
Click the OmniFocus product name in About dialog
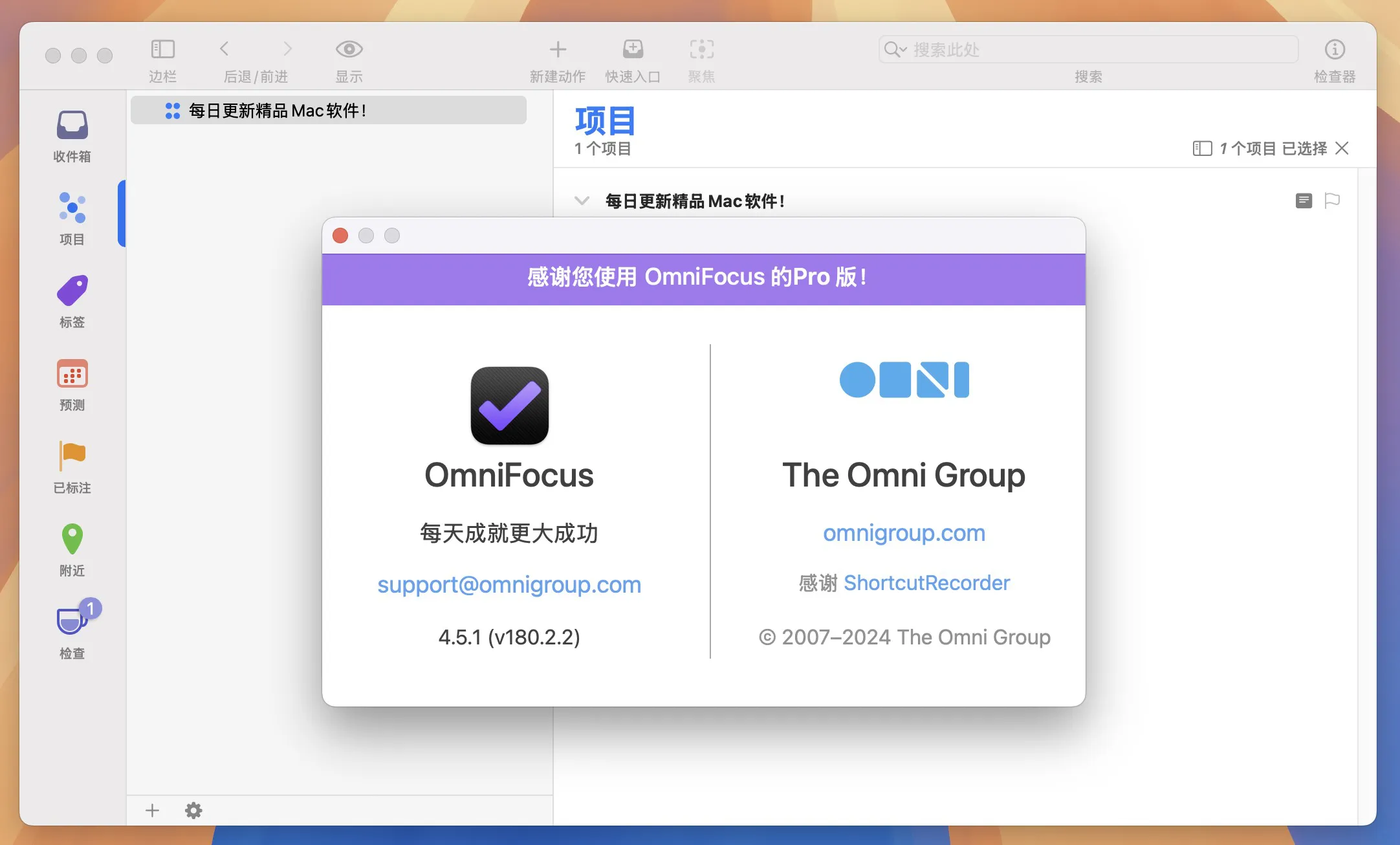tap(509, 476)
